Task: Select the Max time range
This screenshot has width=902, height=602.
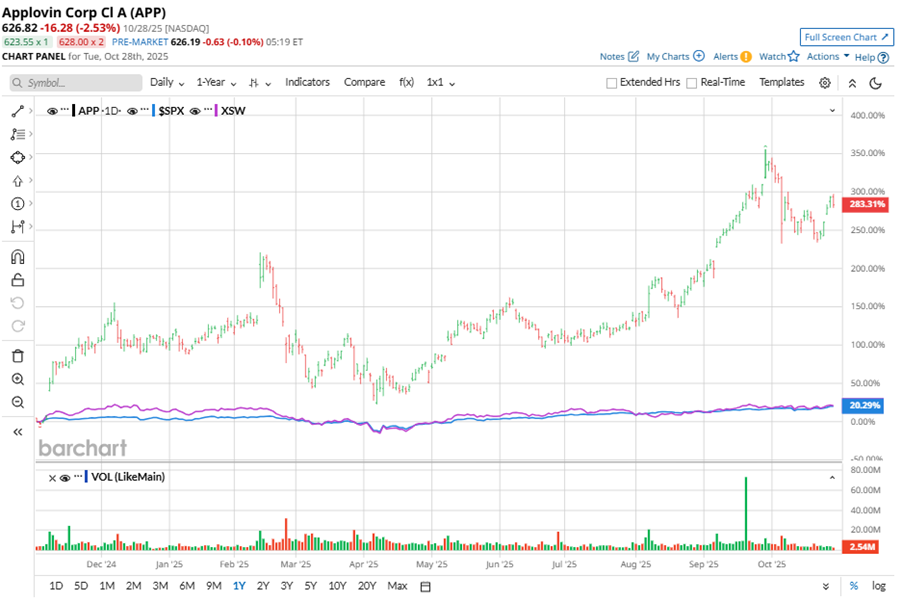Action: click(x=397, y=586)
